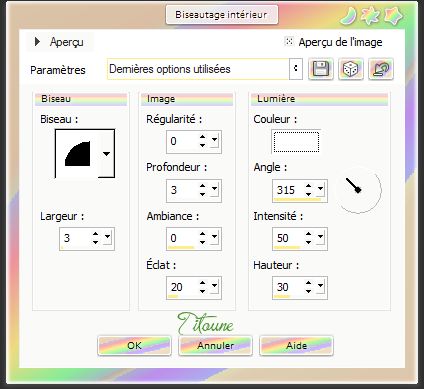Toggle the Aperçu de l'image checkbox
The image size is (424, 389).
[x=289, y=41]
